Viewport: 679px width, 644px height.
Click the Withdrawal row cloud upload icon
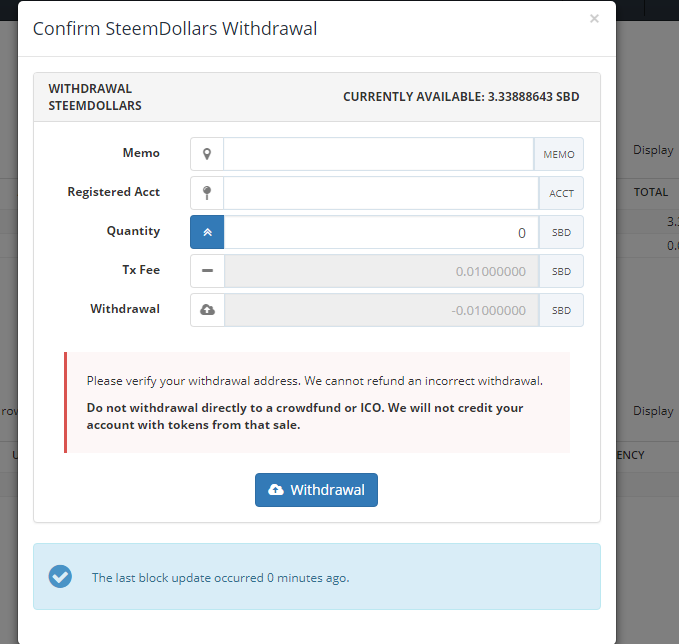point(207,310)
